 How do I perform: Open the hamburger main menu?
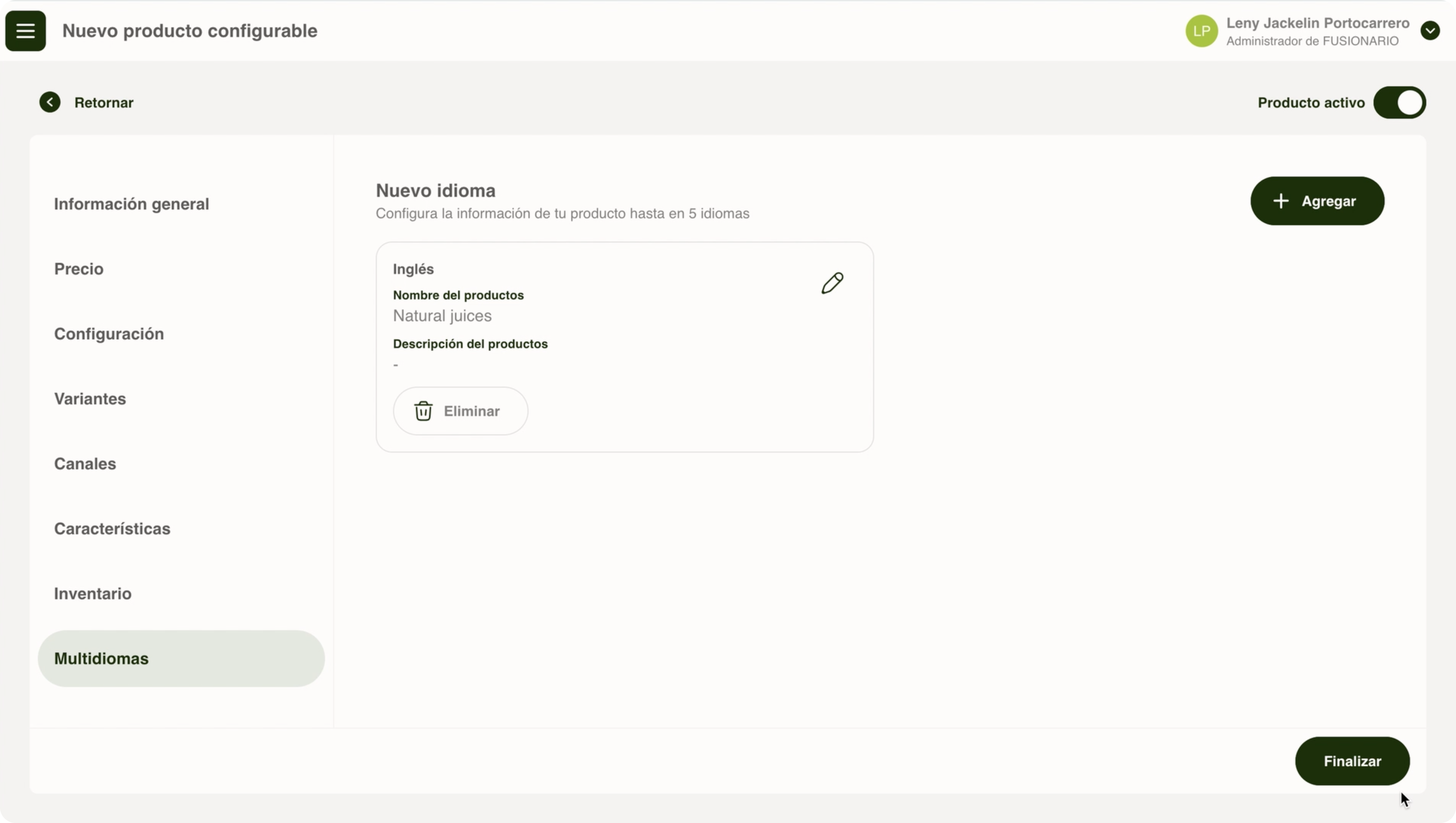pyautogui.click(x=26, y=31)
